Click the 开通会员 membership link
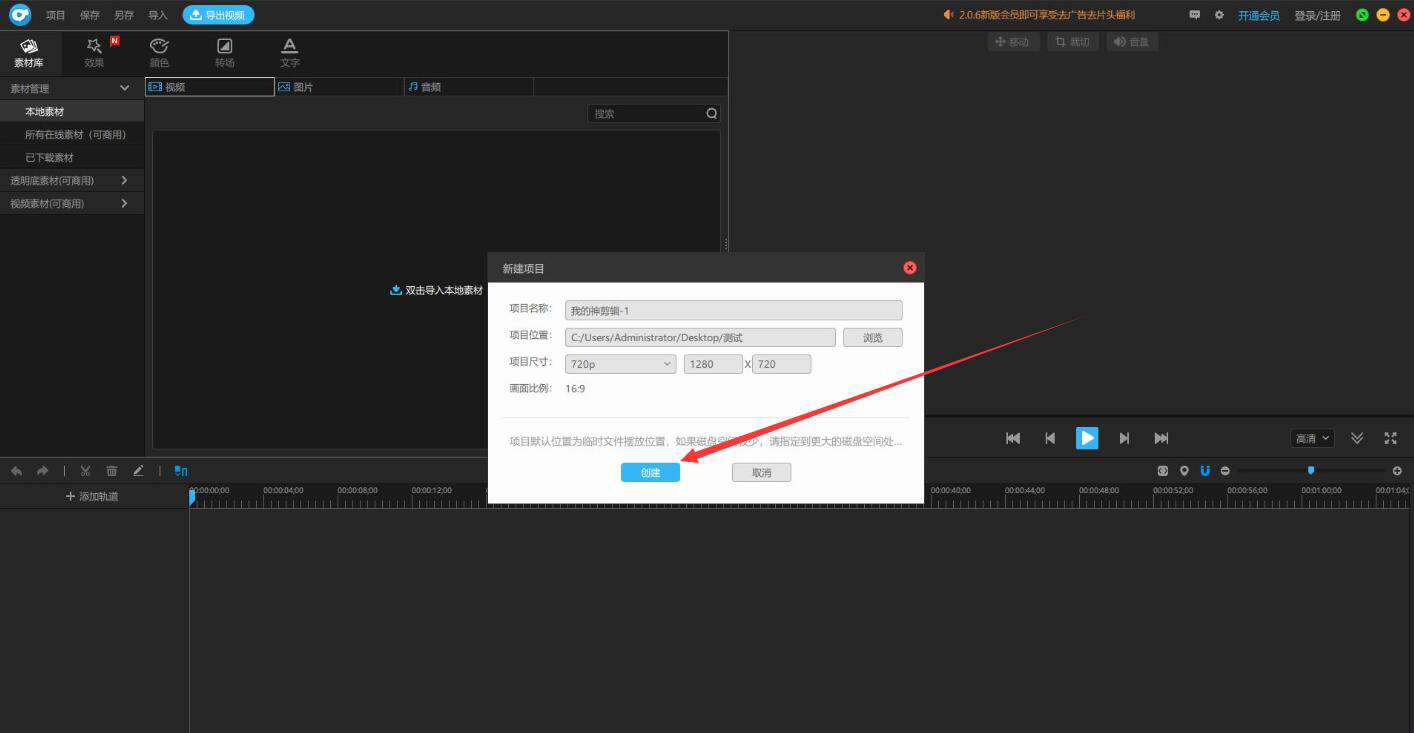The image size is (1414, 733). [x=1259, y=16]
